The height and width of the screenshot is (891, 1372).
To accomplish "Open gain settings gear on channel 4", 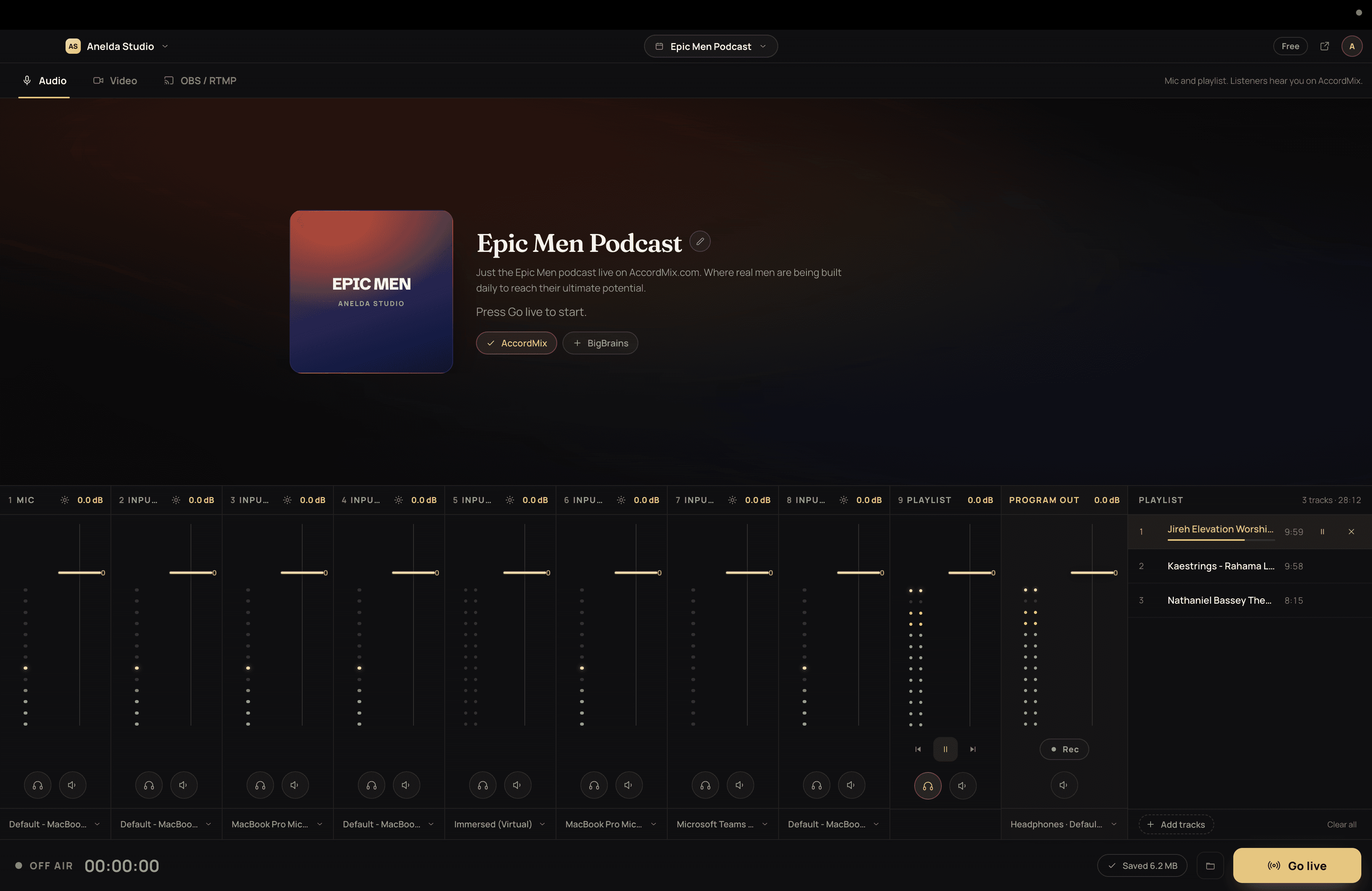I will [398, 500].
